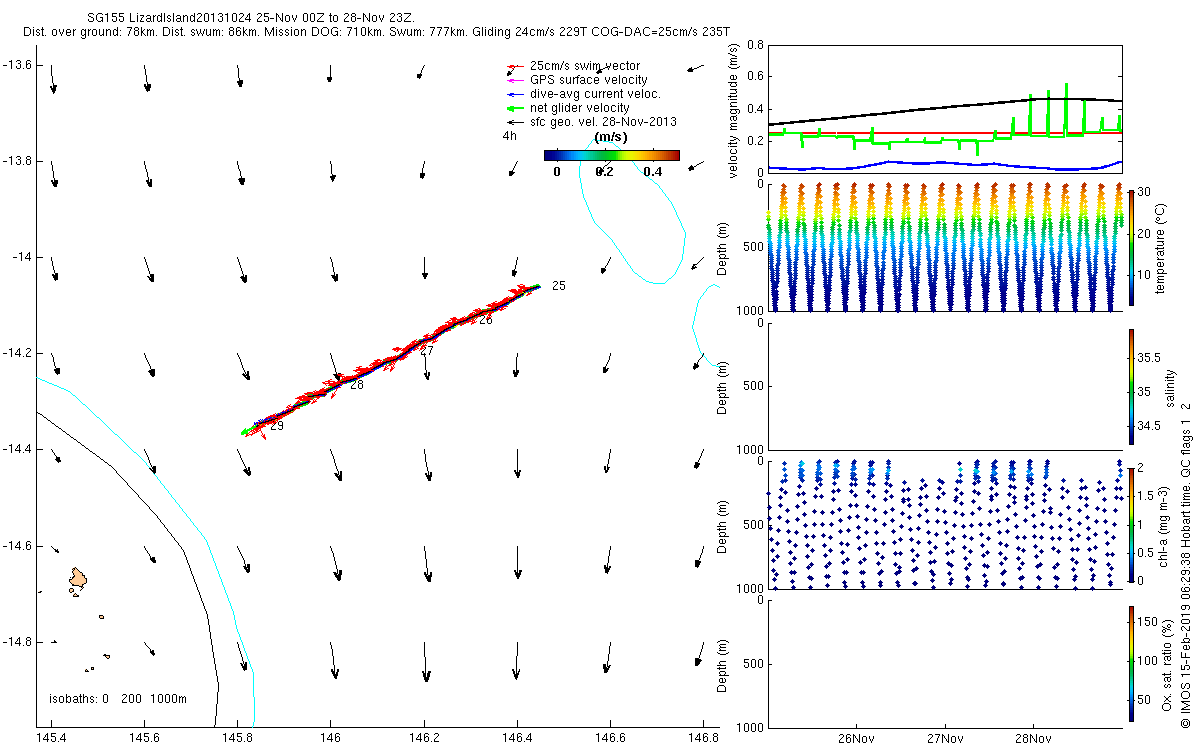Click '500' depth tick of salinity panel
This screenshot has width=1200, height=750.
[x=751, y=386]
